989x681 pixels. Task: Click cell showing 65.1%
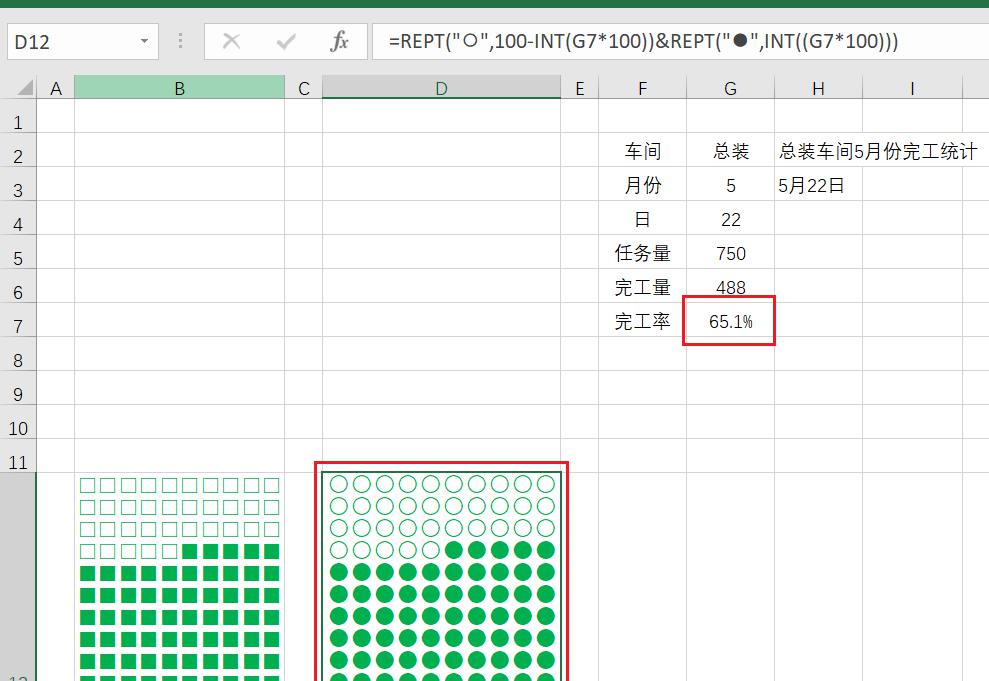click(730, 320)
